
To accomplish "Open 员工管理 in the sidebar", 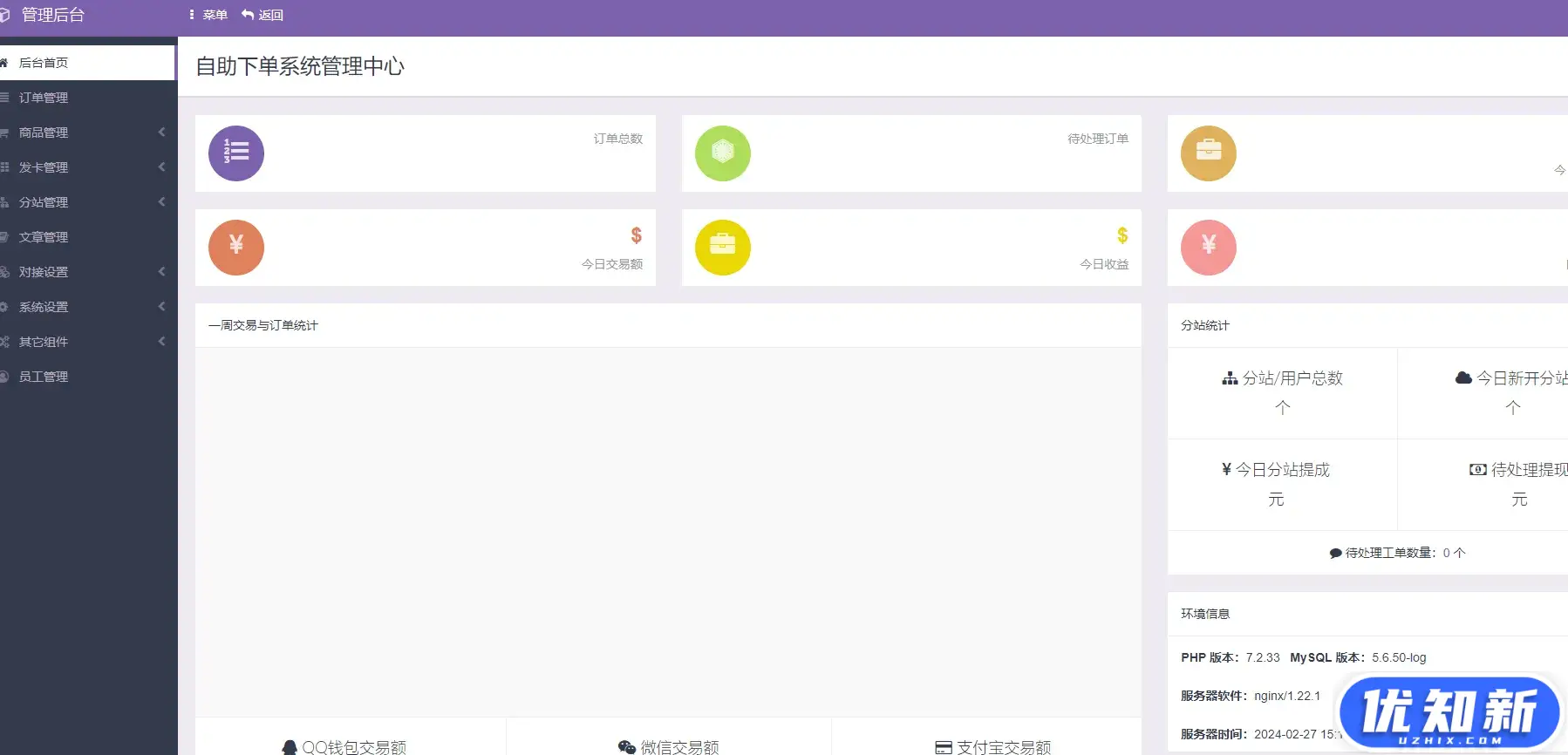I will click(x=44, y=377).
